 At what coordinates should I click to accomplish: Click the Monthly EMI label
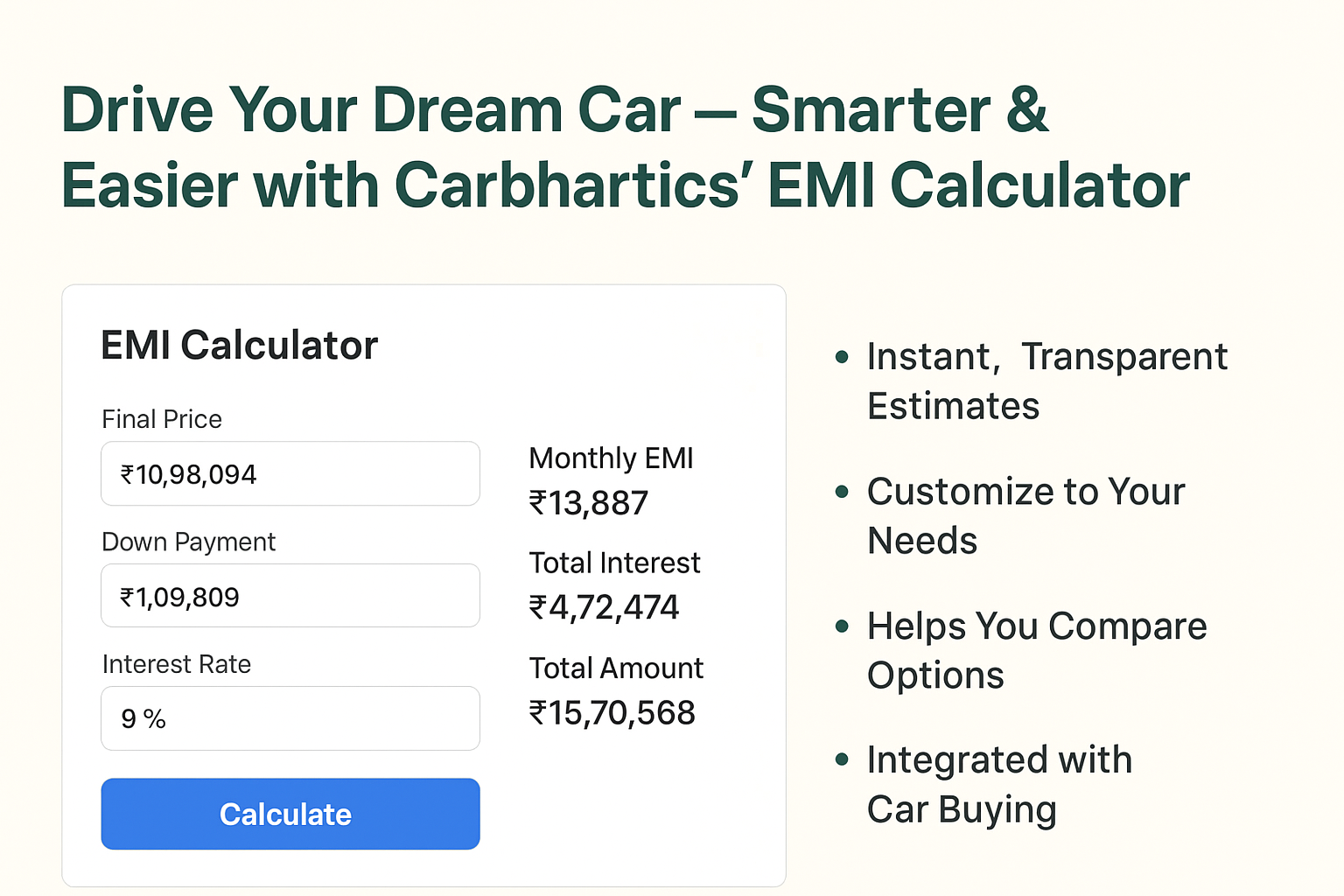click(x=611, y=458)
